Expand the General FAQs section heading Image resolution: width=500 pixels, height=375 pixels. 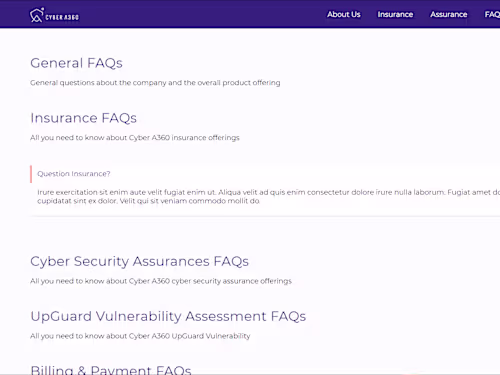(76, 63)
